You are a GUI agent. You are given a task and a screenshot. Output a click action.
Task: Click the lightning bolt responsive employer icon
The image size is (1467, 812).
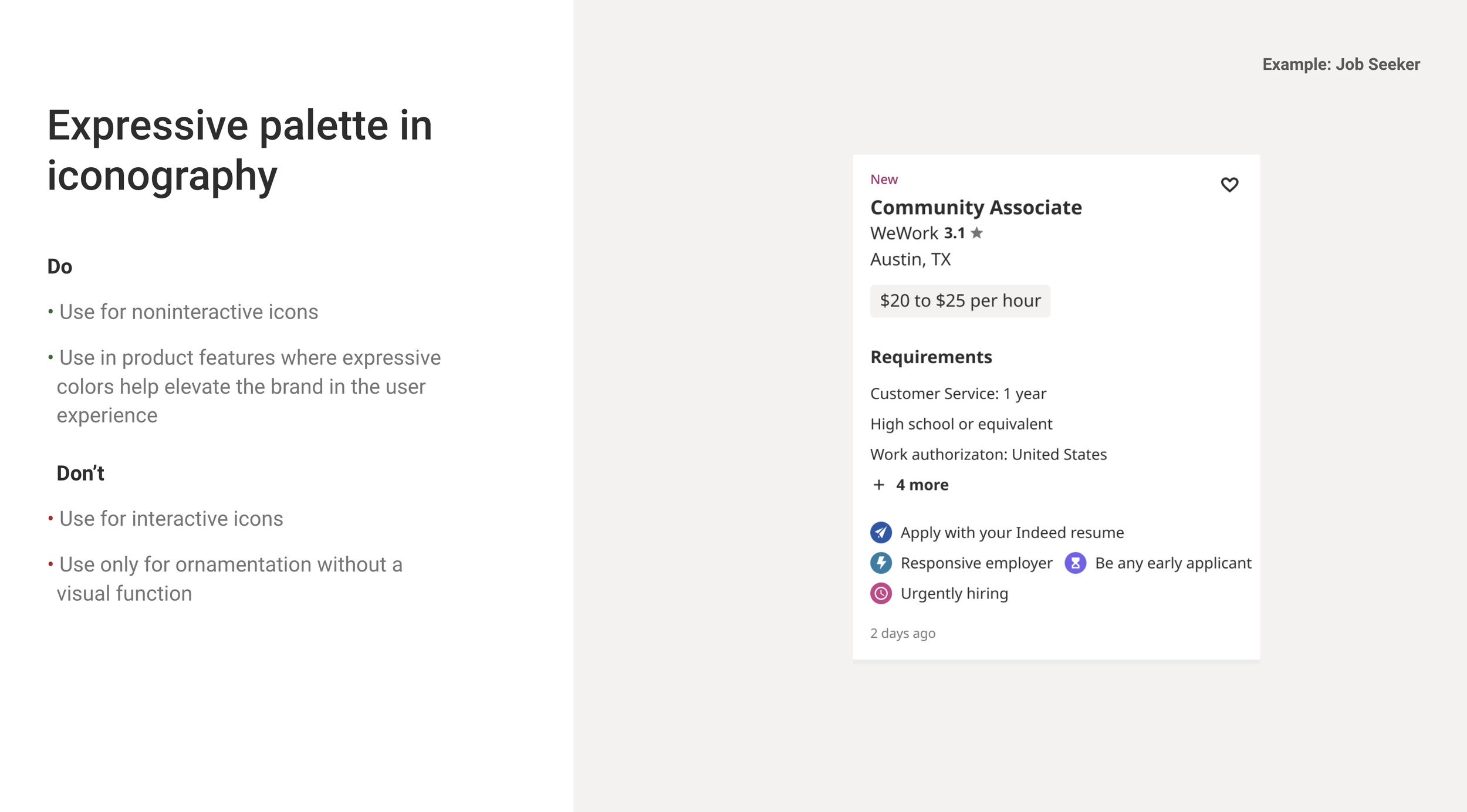pyautogui.click(x=881, y=563)
